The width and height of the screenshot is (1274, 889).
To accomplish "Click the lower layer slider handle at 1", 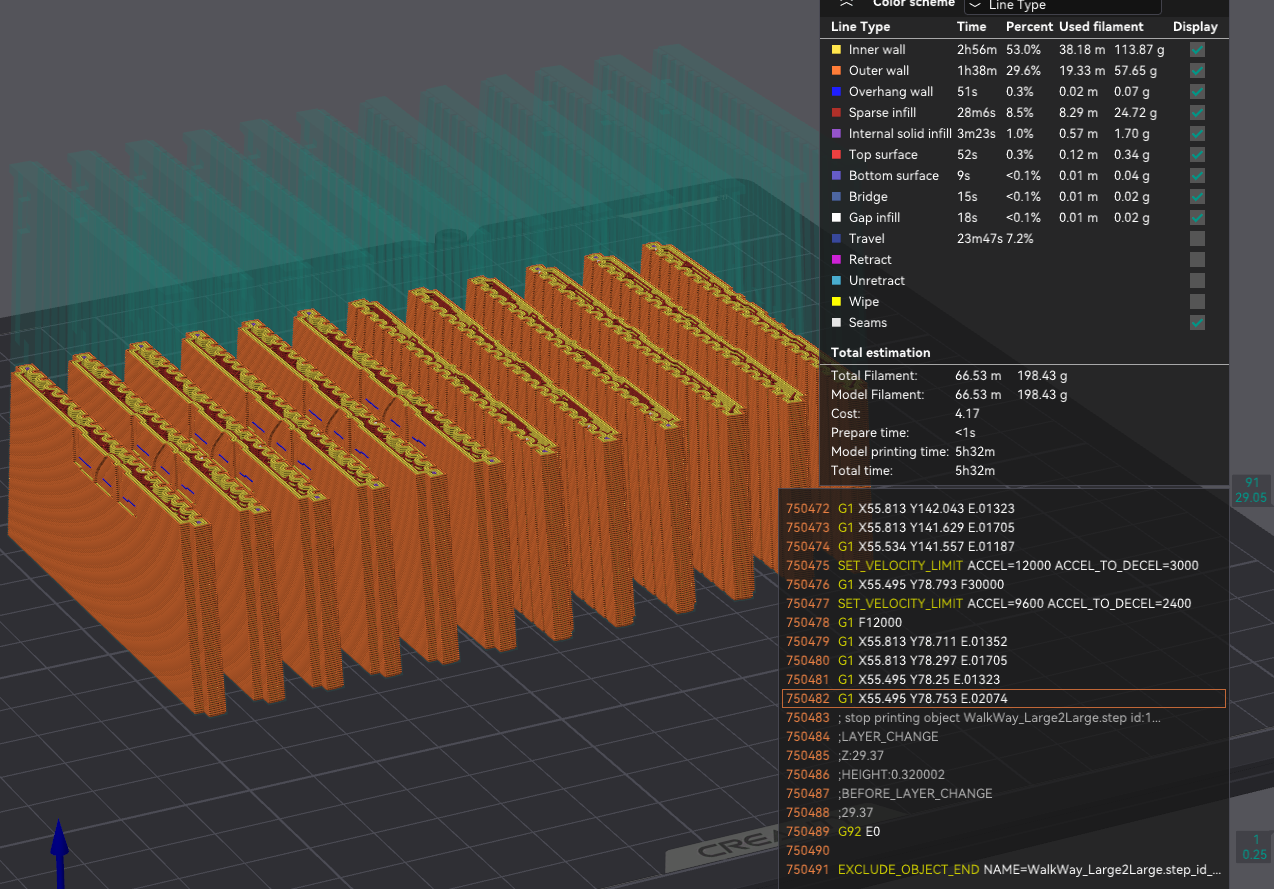I will click(1252, 846).
